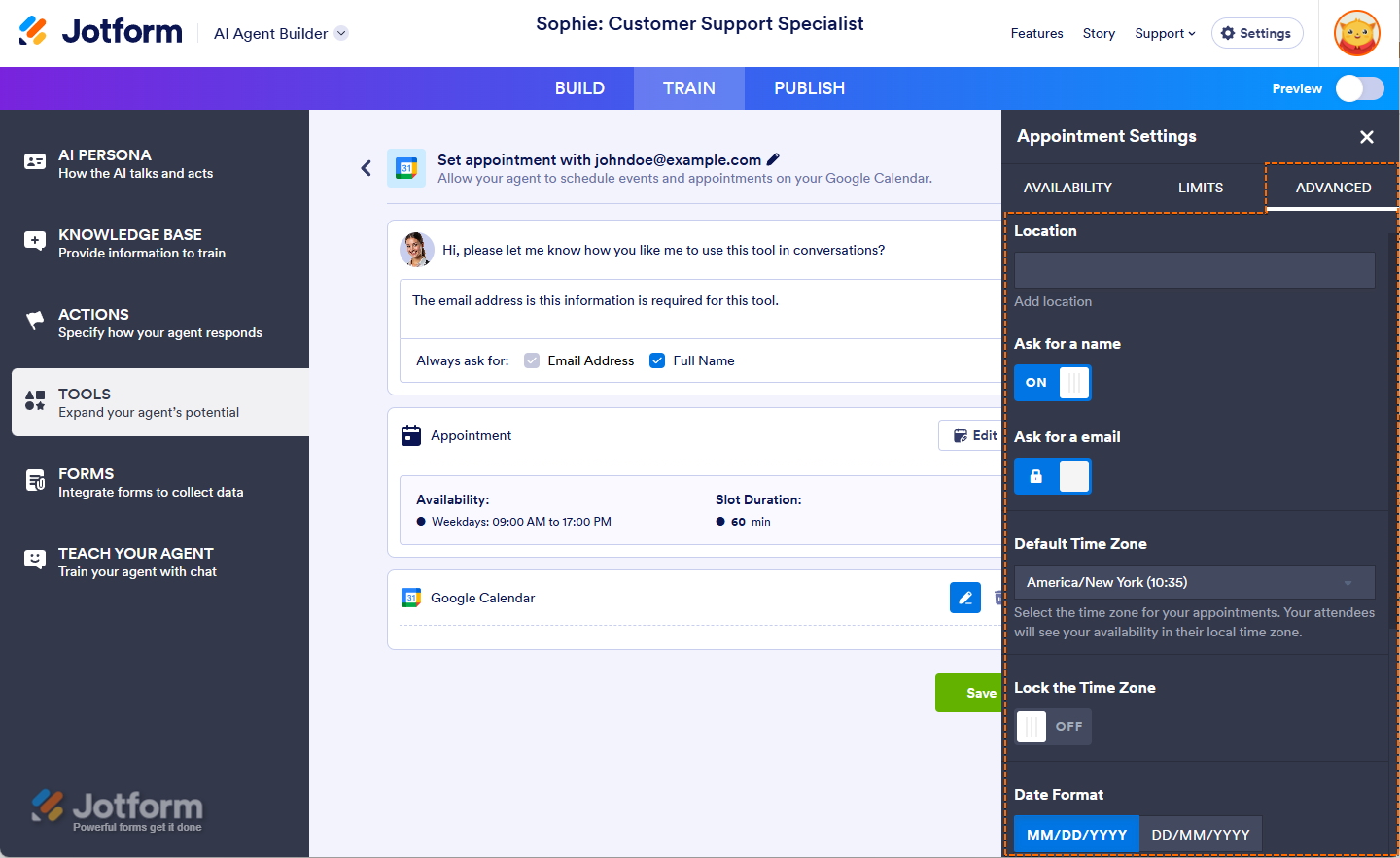The width and height of the screenshot is (1400, 858).
Task: Close the Appointment Settings panel
Action: click(x=1367, y=137)
